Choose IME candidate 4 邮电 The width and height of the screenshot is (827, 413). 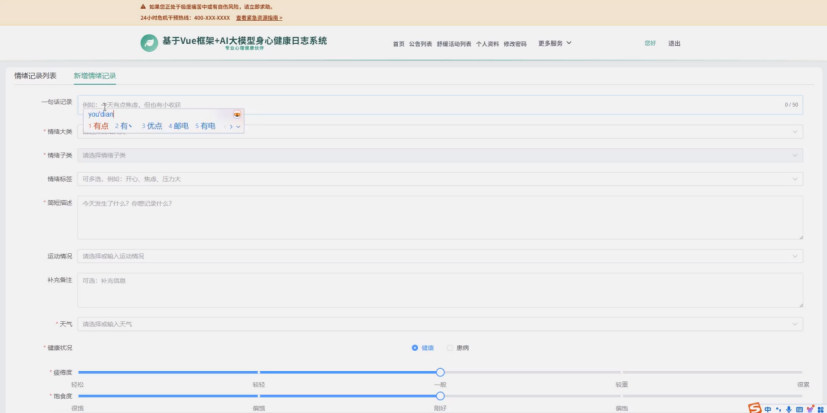[179, 126]
